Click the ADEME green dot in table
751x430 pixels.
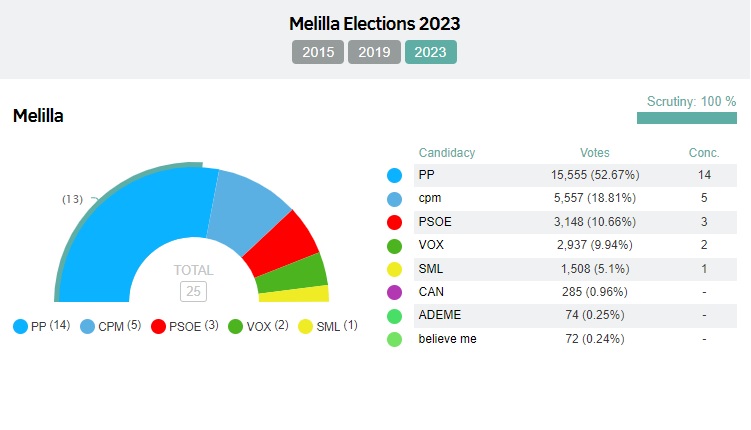click(394, 316)
